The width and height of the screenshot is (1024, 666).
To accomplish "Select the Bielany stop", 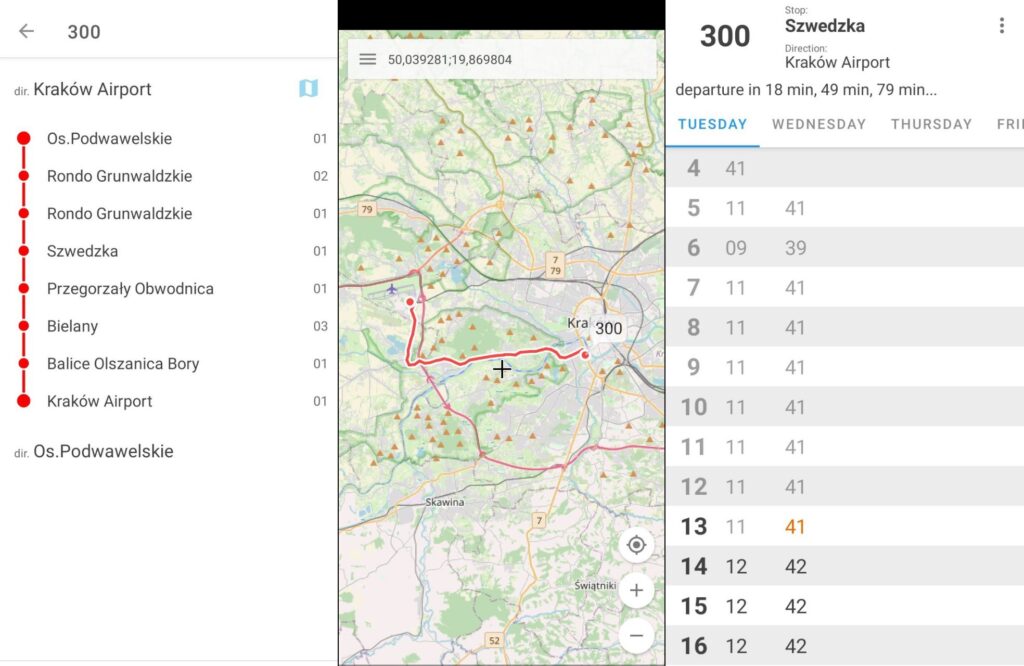I will pyautogui.click(x=72, y=326).
